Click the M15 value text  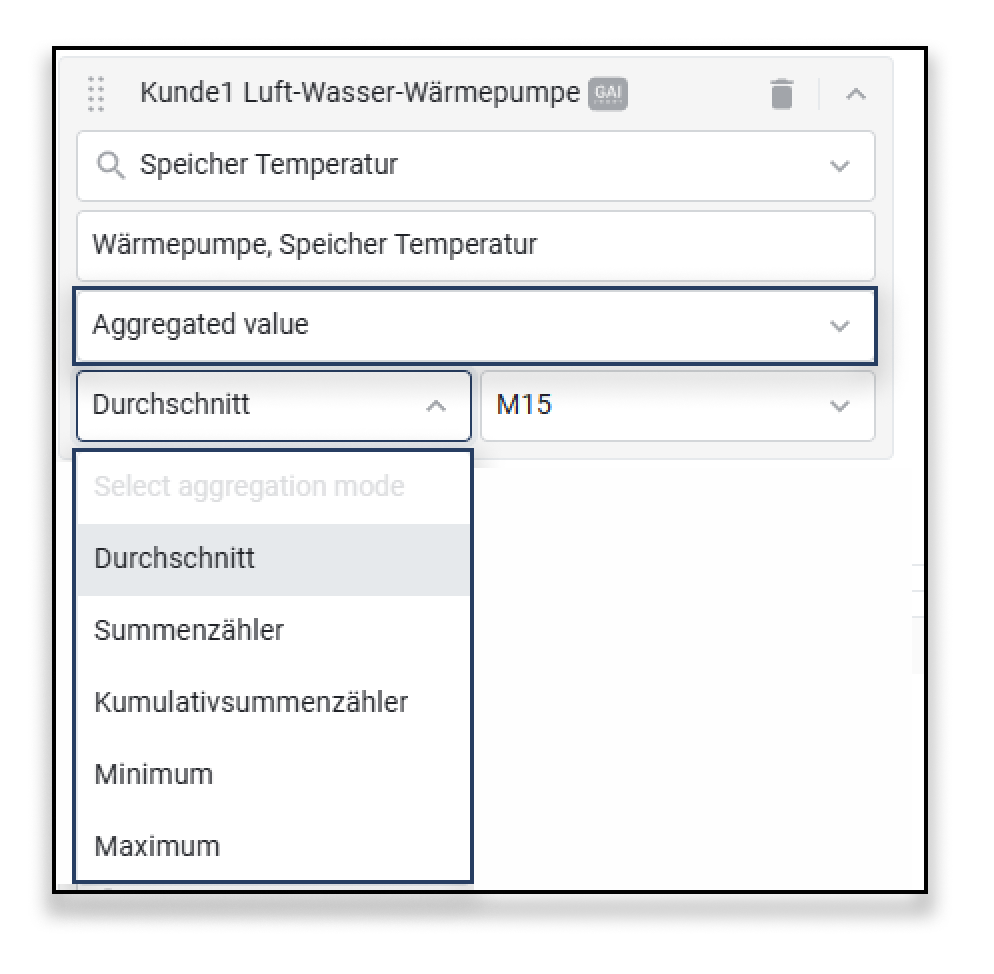(x=524, y=405)
